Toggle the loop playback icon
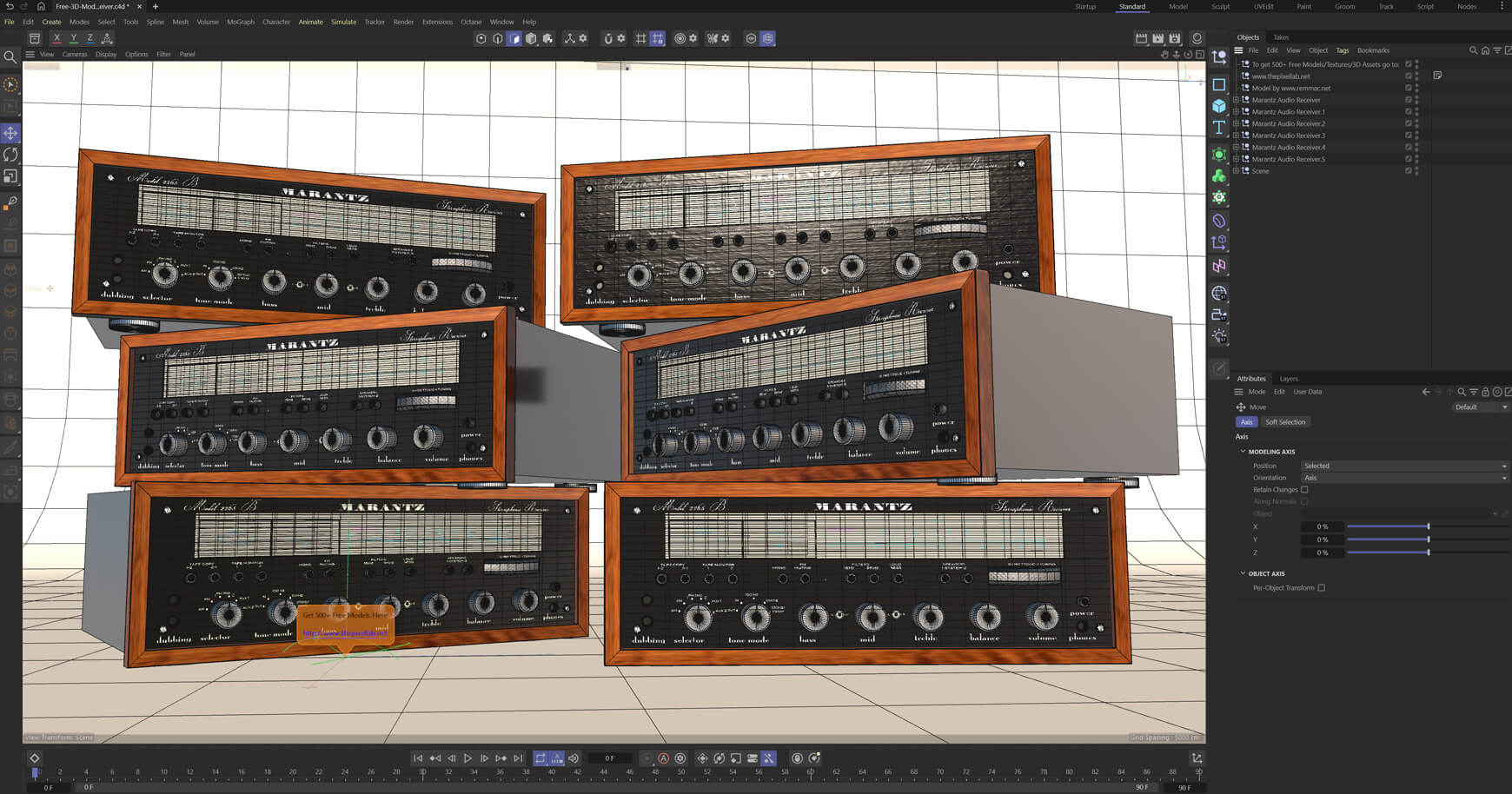The width and height of the screenshot is (1512, 794). click(540, 758)
